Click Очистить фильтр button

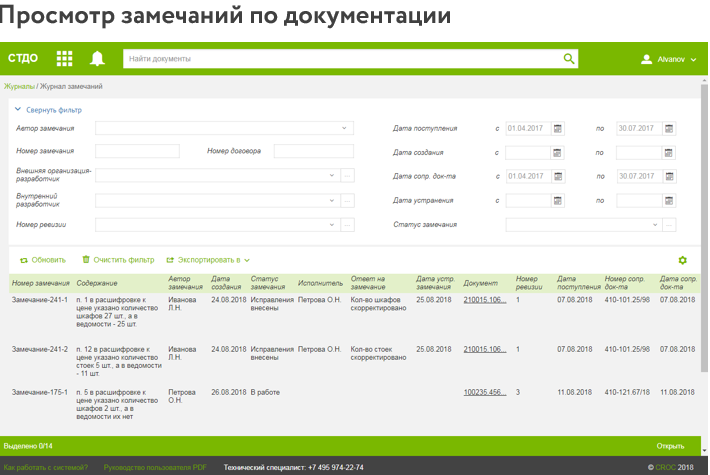[118, 260]
